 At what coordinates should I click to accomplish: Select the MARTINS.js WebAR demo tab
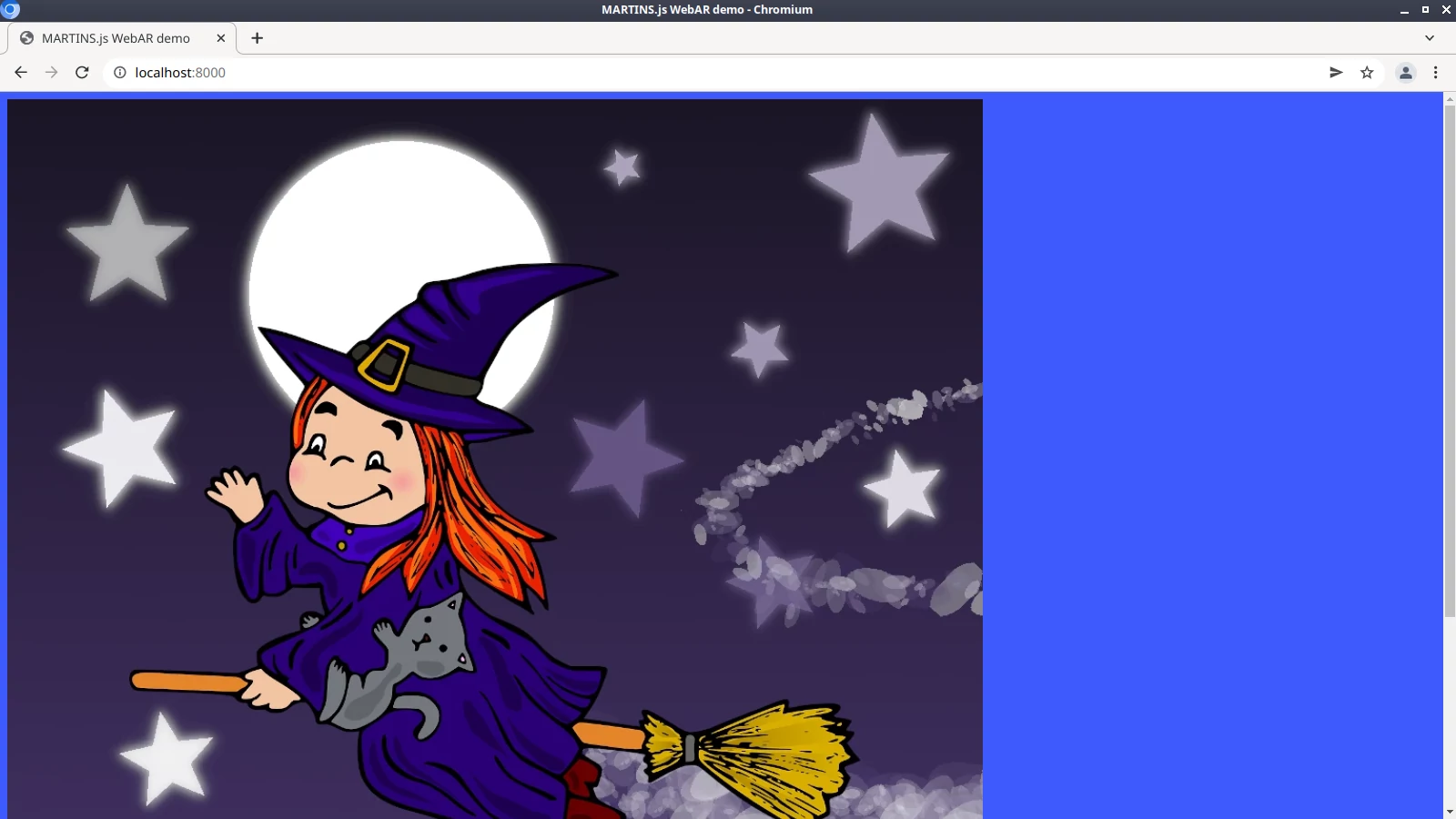click(x=116, y=38)
